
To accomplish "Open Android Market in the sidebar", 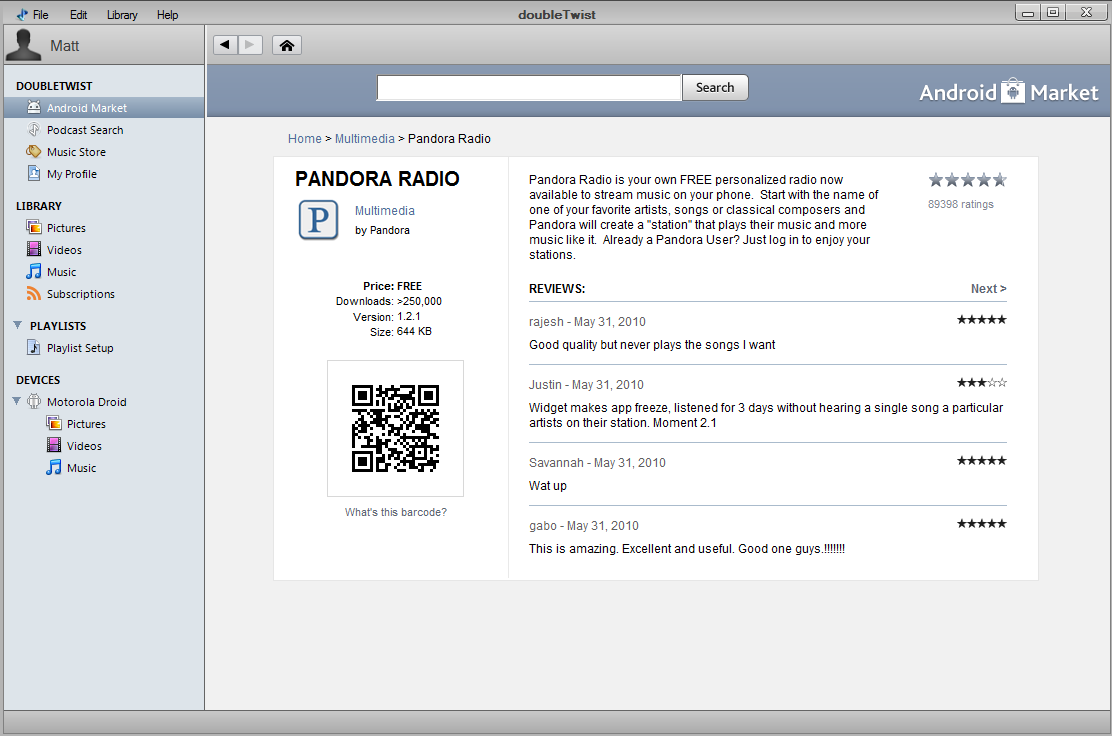I will [x=86, y=108].
